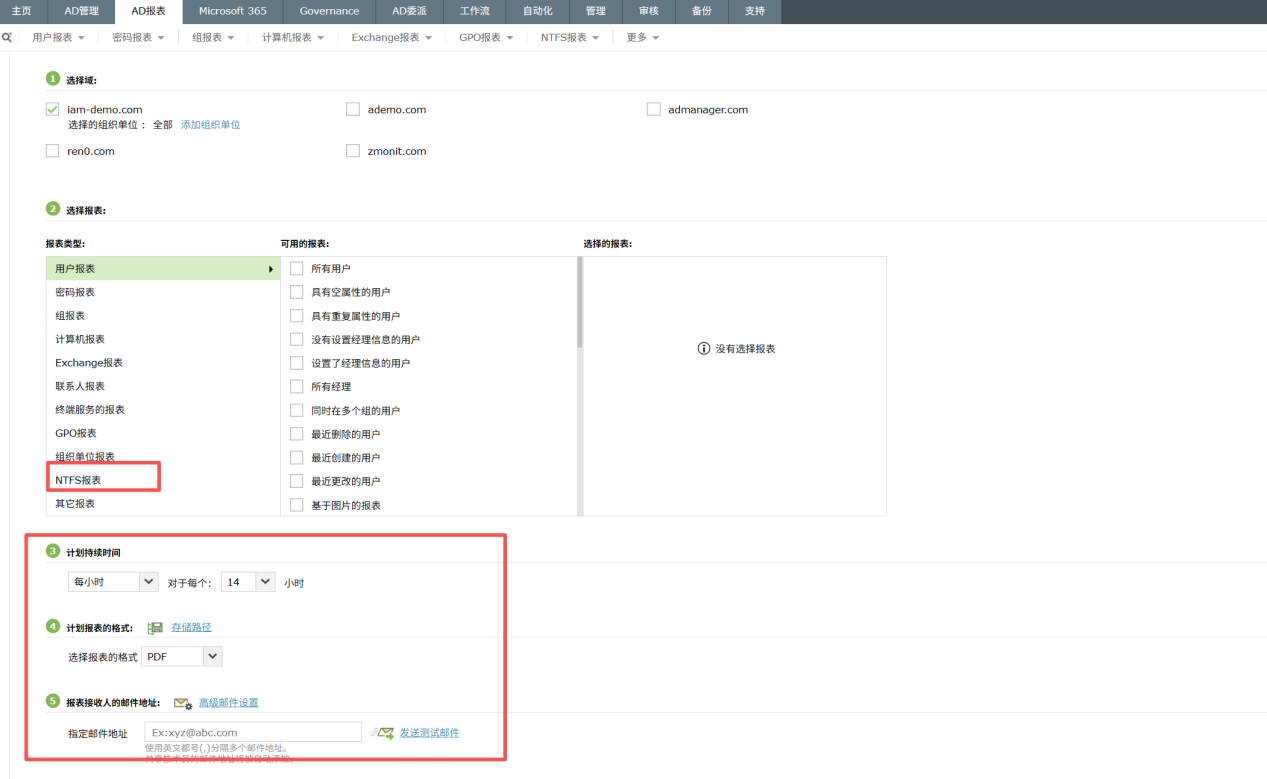Open the NTFS报表 toolbar dropdown
Viewport: 1267px width, 779px height.
point(570,37)
